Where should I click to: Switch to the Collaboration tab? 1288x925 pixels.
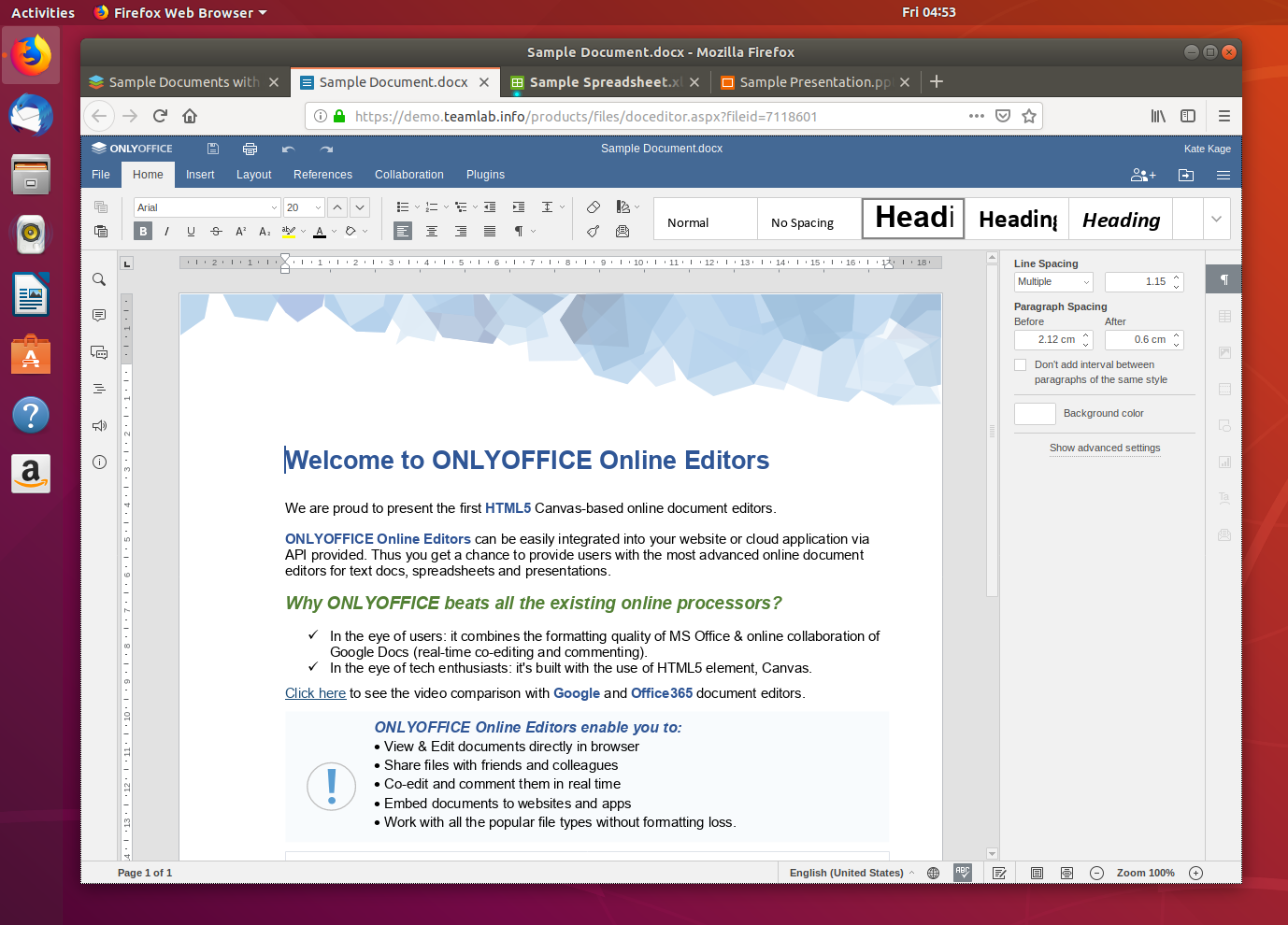coord(409,175)
